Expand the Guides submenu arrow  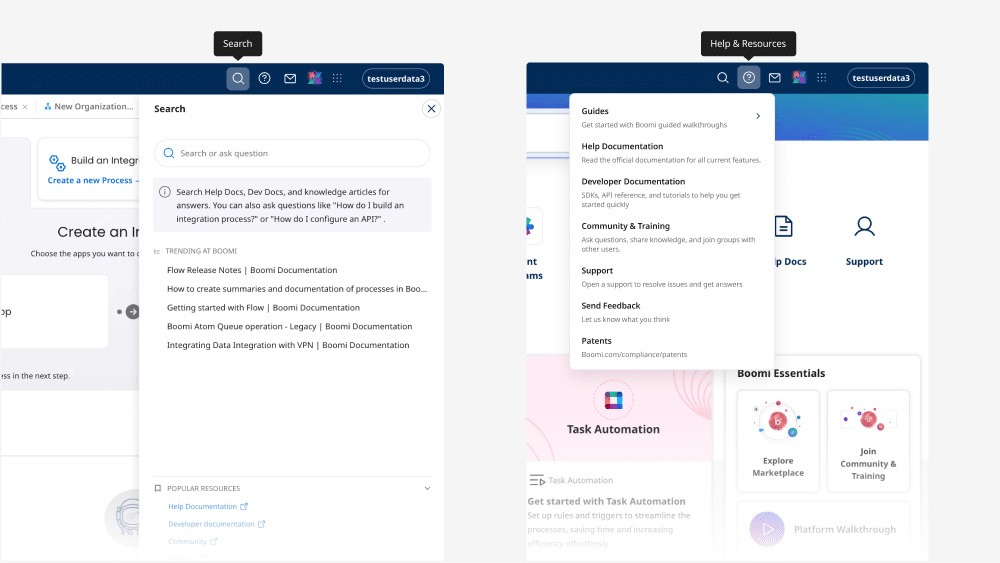(x=758, y=116)
